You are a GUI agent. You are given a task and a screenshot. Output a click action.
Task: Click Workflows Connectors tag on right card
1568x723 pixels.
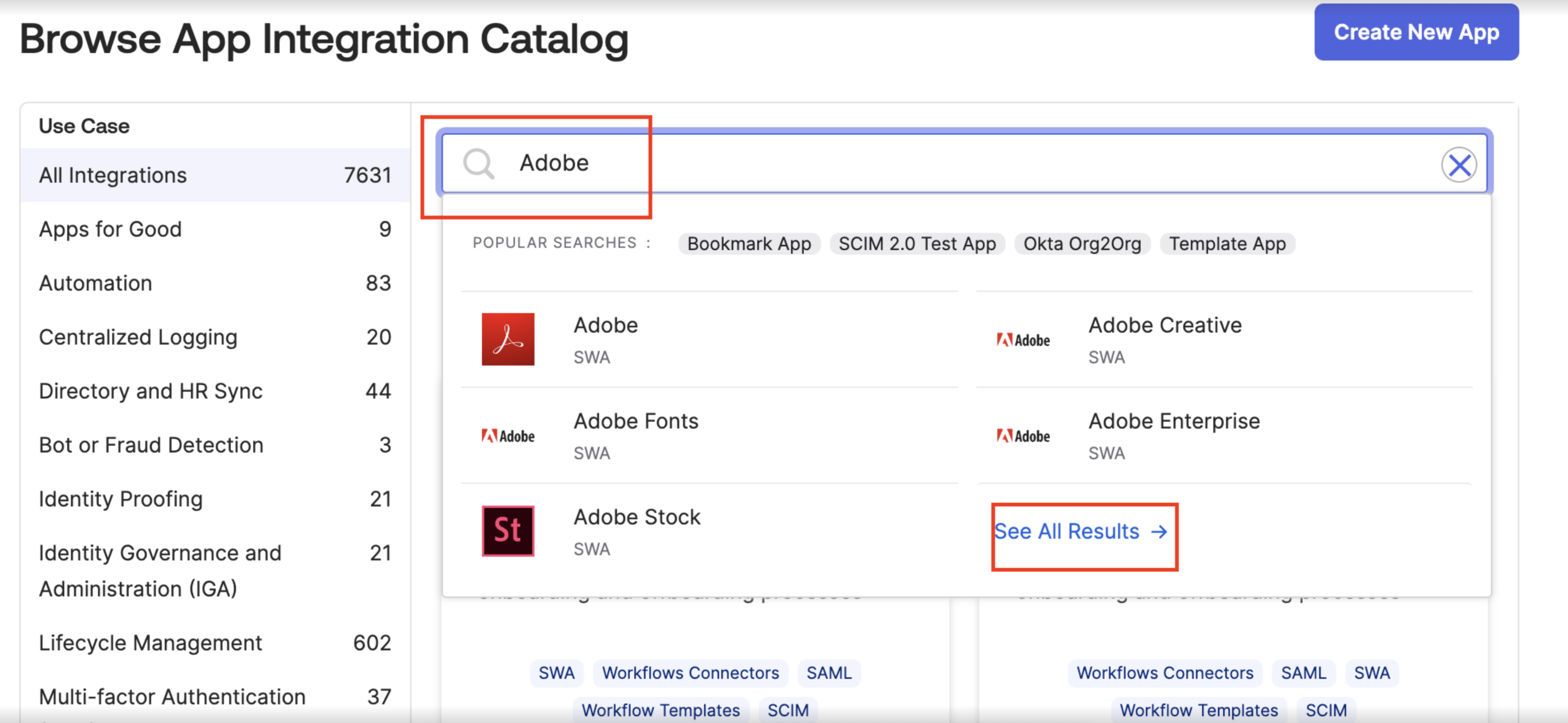coord(1165,673)
